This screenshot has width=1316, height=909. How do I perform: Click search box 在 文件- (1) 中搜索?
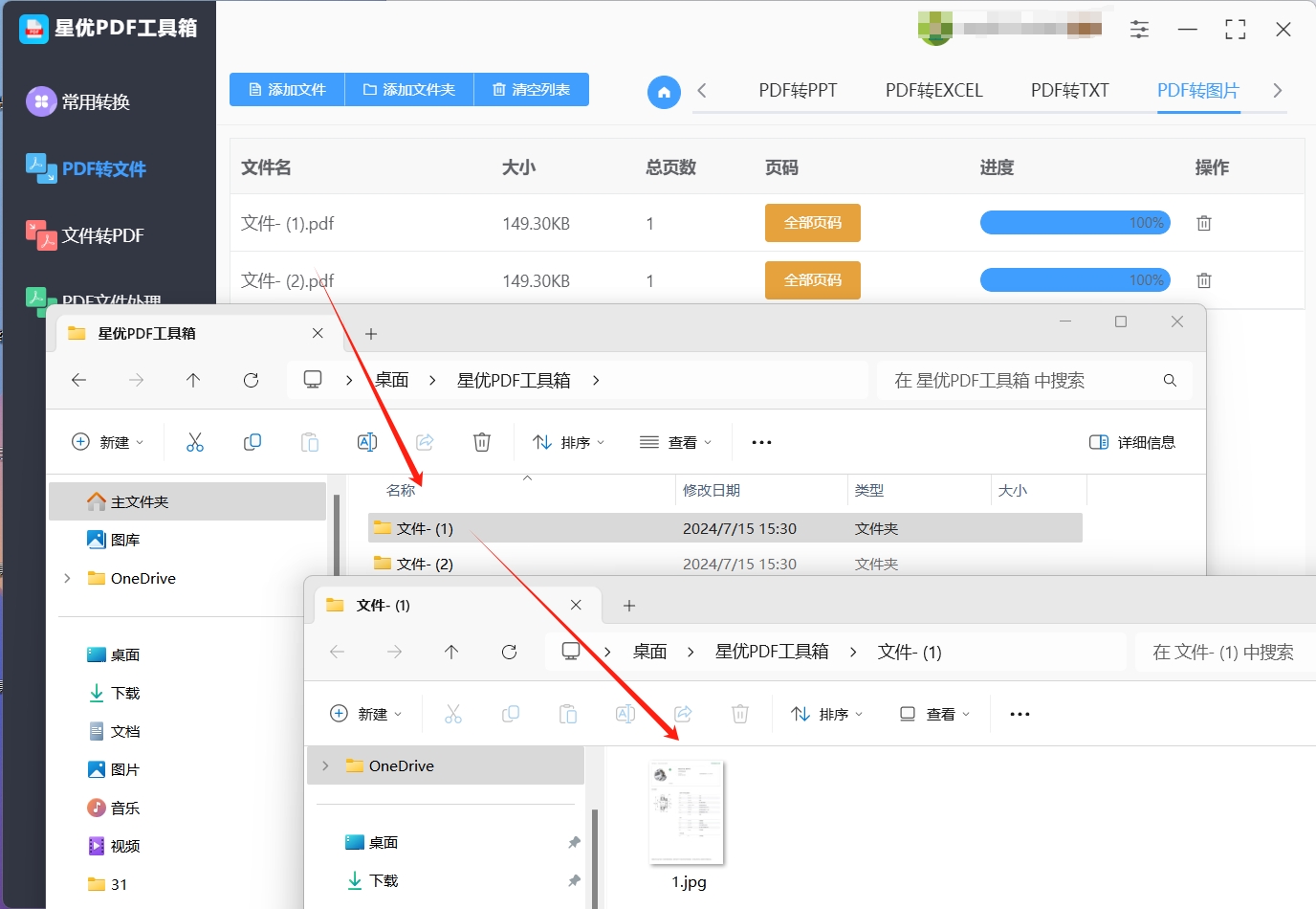[1225, 652]
